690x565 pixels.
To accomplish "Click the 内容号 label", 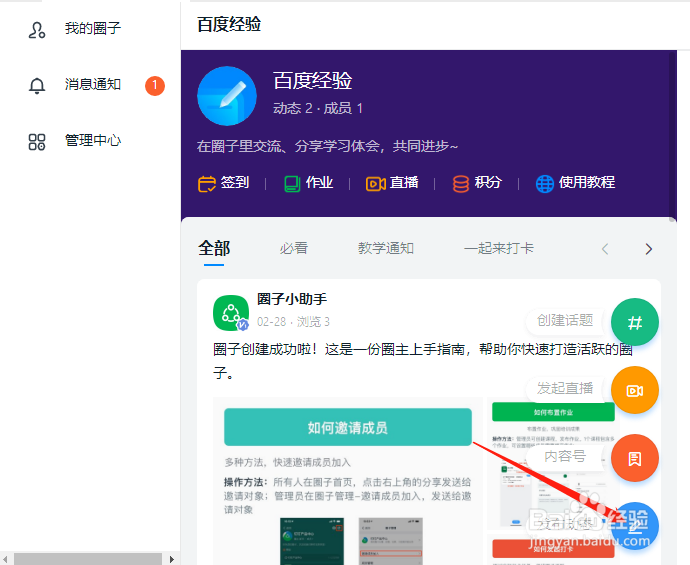I will 565,457.
